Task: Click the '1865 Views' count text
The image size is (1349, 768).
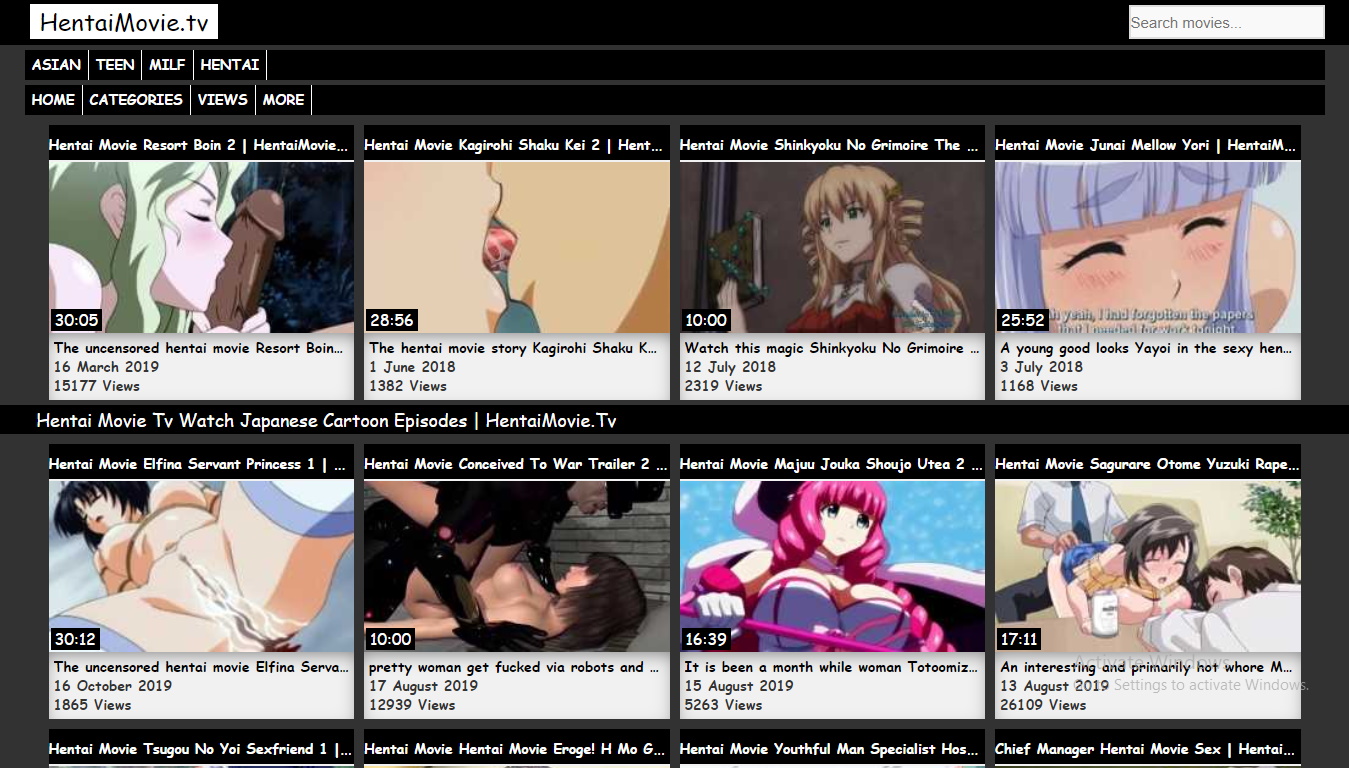Action: pos(93,705)
